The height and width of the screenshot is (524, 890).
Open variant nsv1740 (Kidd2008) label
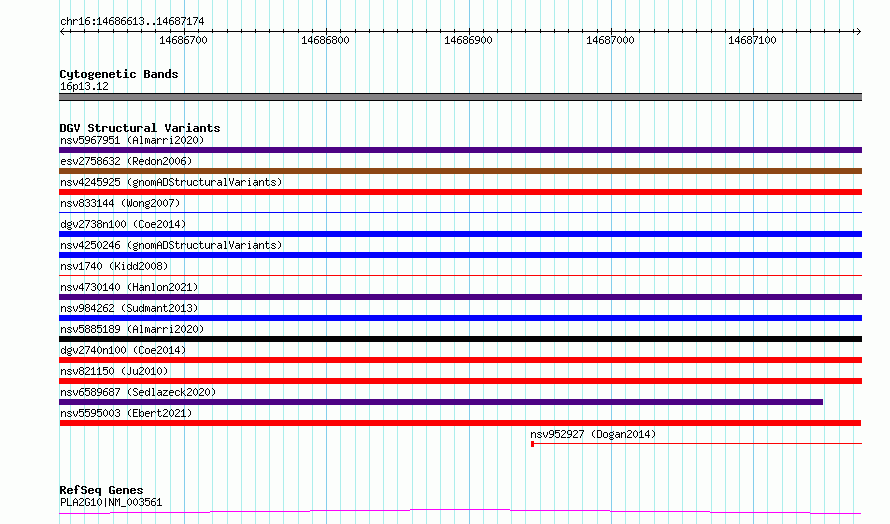[114, 266]
